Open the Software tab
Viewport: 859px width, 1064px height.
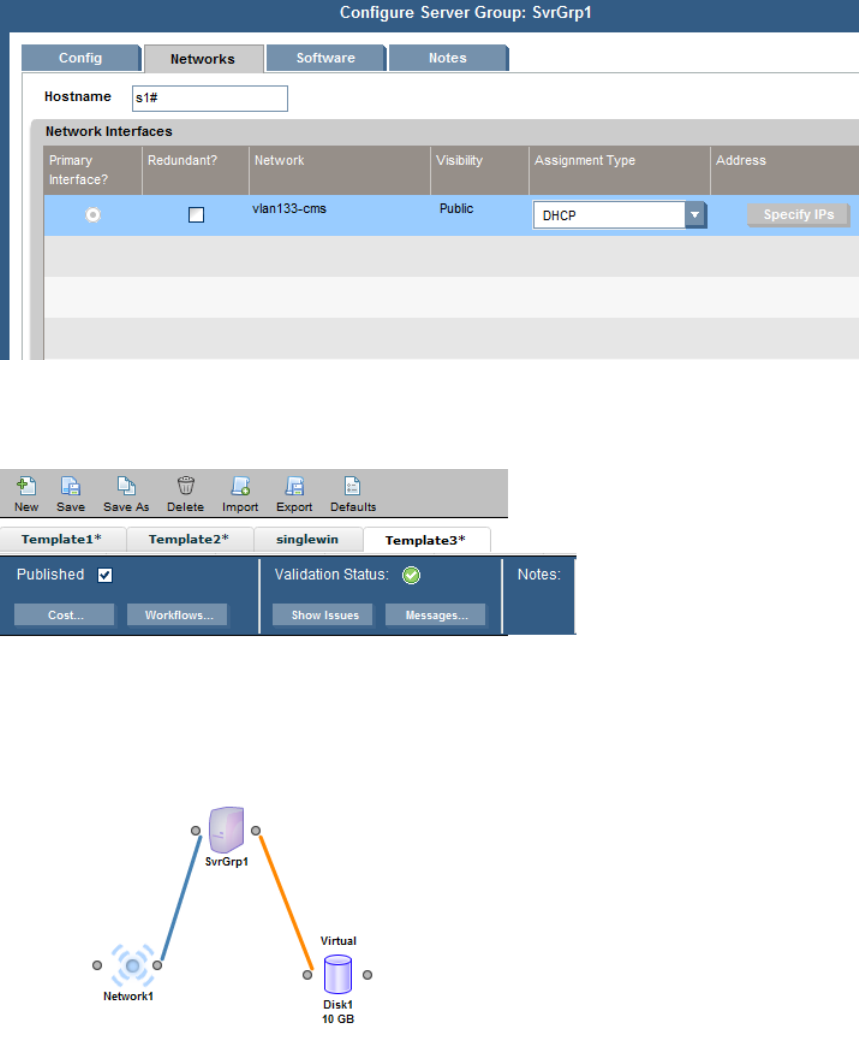[326, 58]
